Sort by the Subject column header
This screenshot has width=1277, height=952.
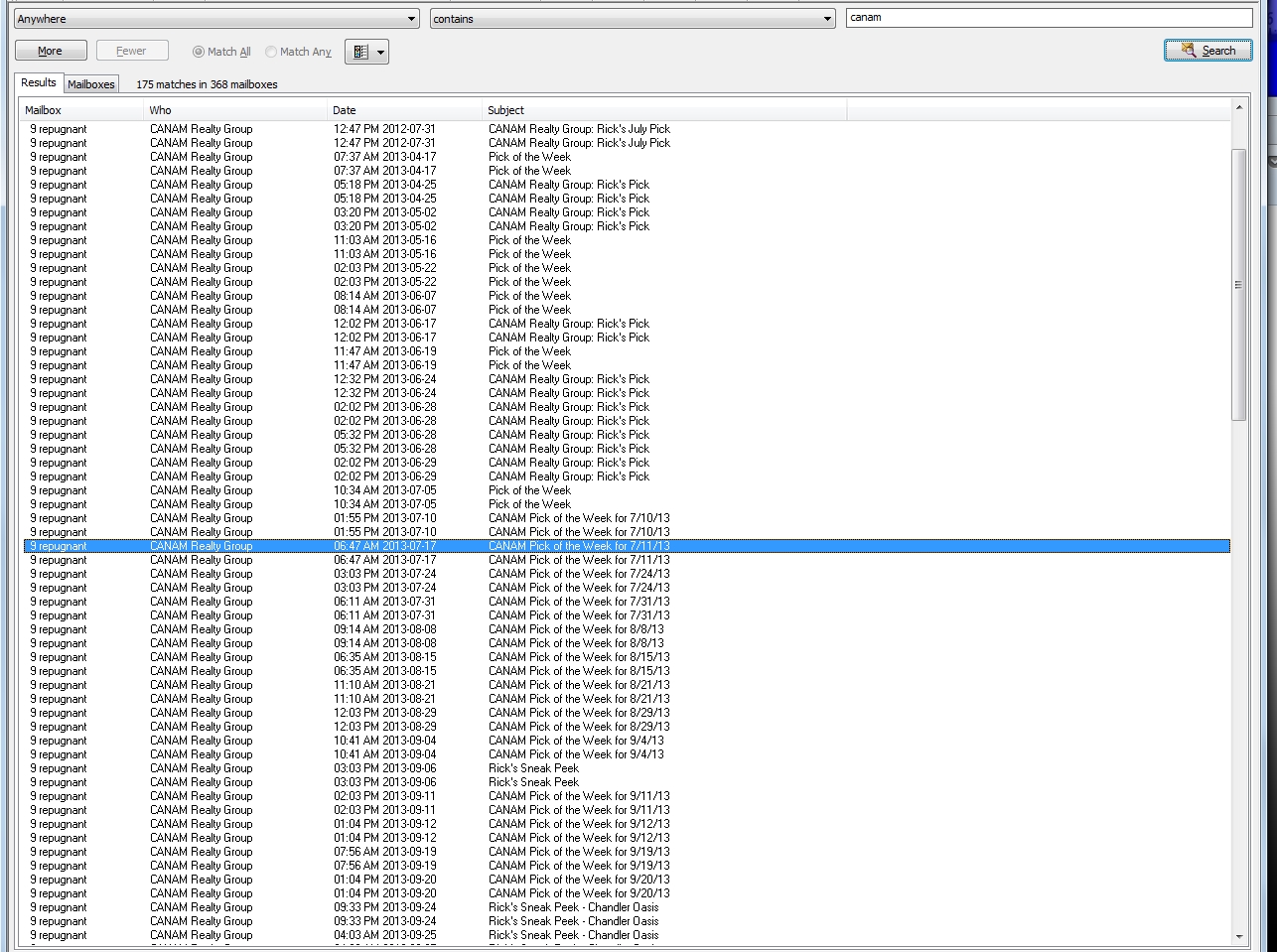pyautogui.click(x=664, y=110)
